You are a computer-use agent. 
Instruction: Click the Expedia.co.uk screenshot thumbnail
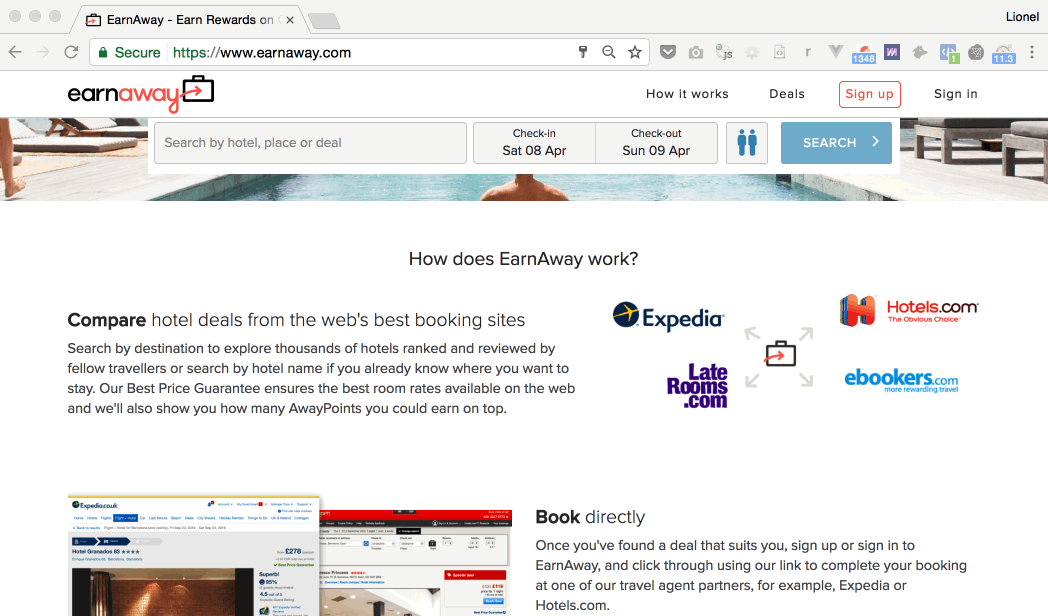tap(194, 555)
